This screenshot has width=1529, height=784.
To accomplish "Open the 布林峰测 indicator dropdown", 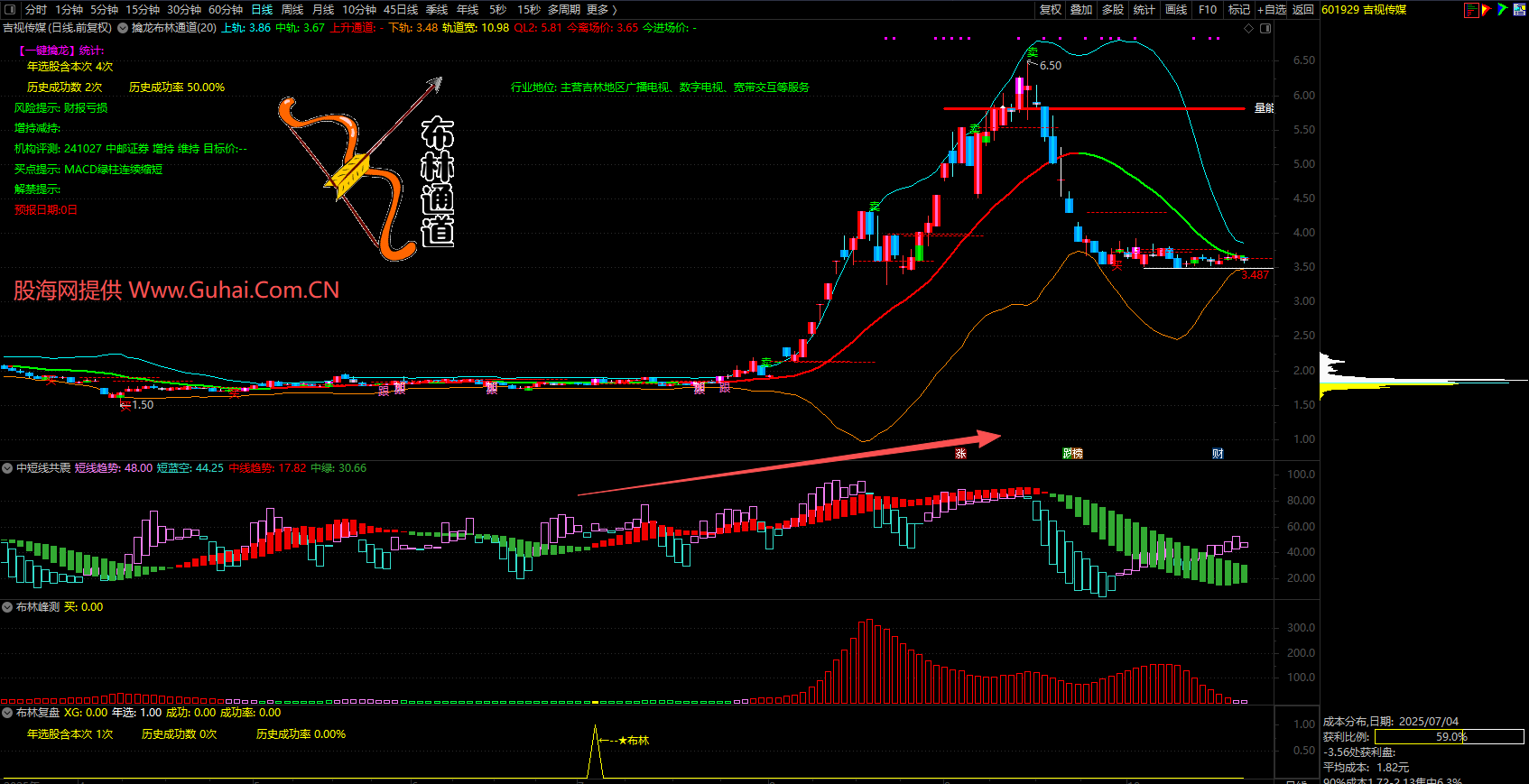I will (7, 607).
